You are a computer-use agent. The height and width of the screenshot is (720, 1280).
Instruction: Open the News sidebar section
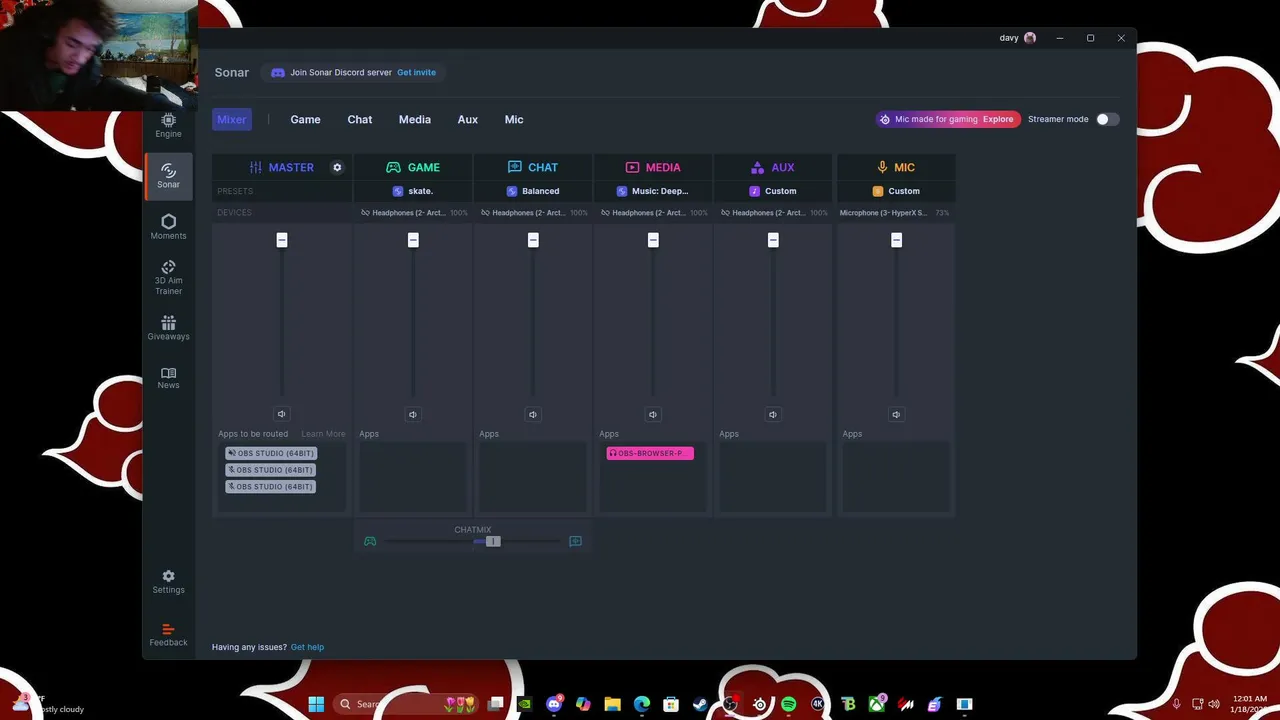(168, 377)
